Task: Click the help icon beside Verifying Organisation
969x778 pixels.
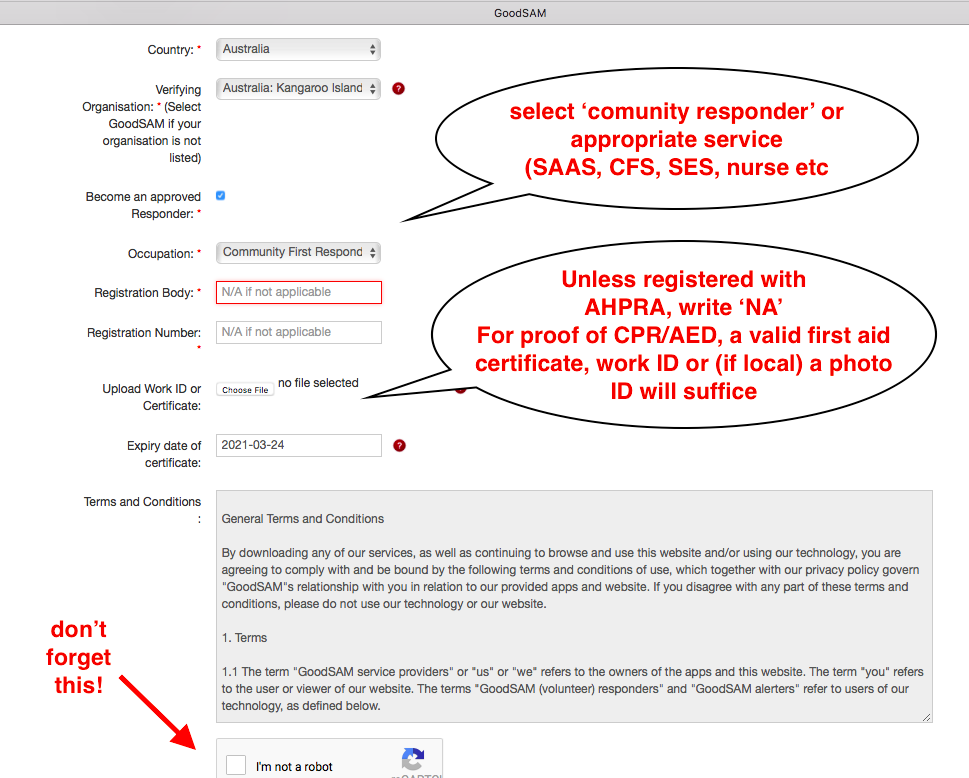Action: [399, 88]
